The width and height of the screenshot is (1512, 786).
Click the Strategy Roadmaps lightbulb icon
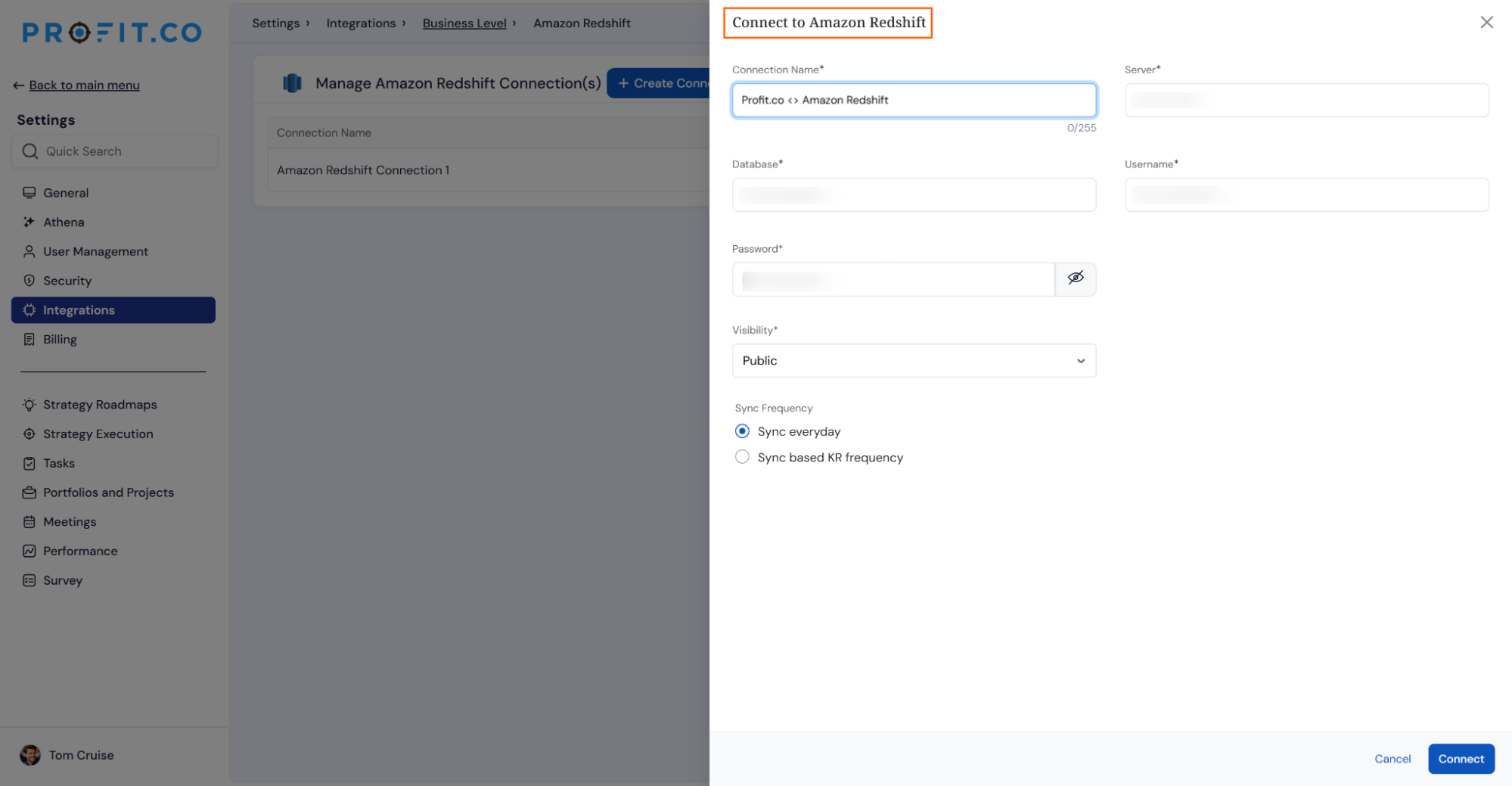tap(29, 405)
